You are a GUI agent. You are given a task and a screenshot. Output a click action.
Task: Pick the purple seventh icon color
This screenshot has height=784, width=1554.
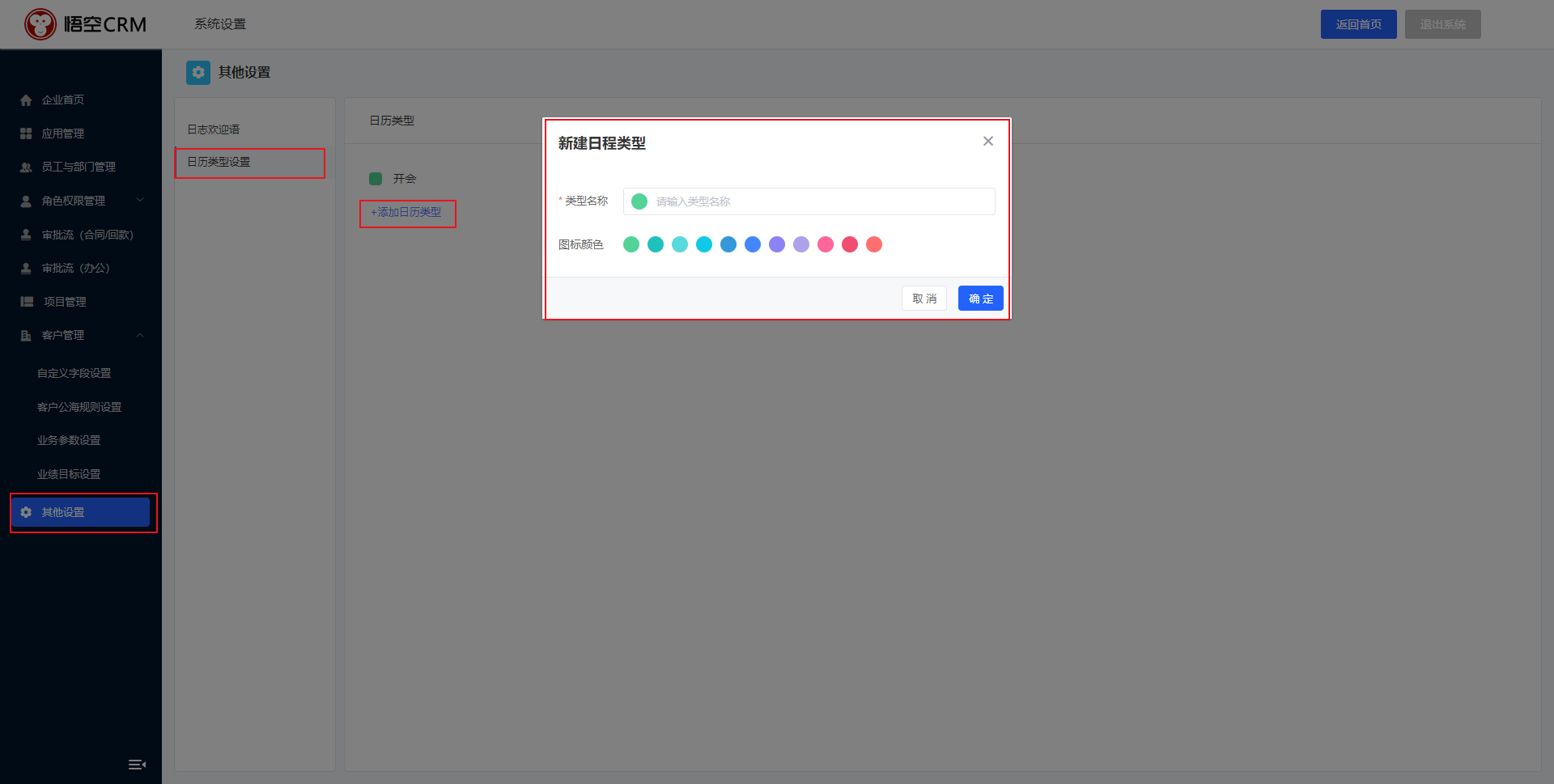[x=777, y=244]
